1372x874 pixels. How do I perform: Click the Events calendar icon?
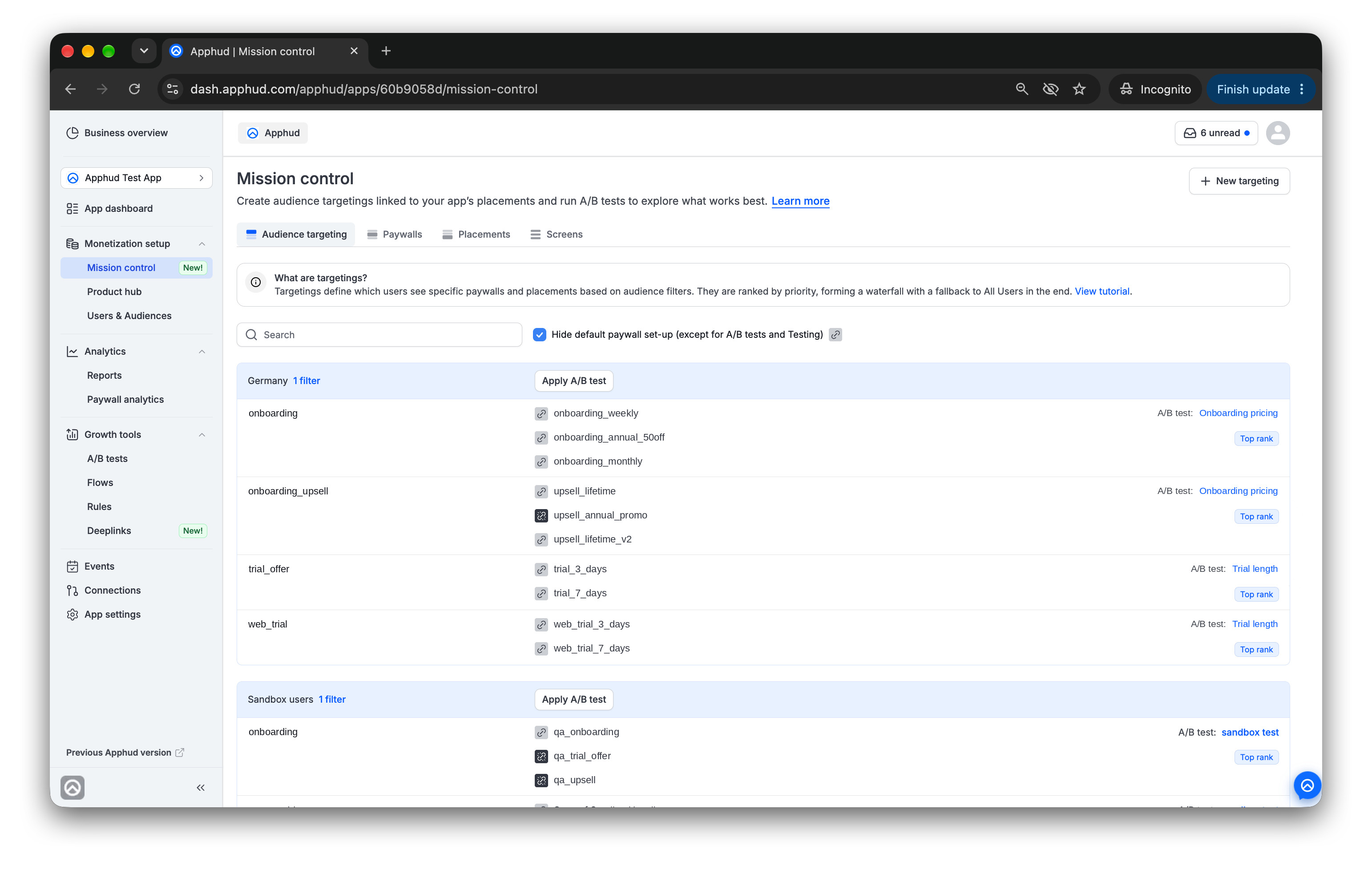click(x=73, y=566)
